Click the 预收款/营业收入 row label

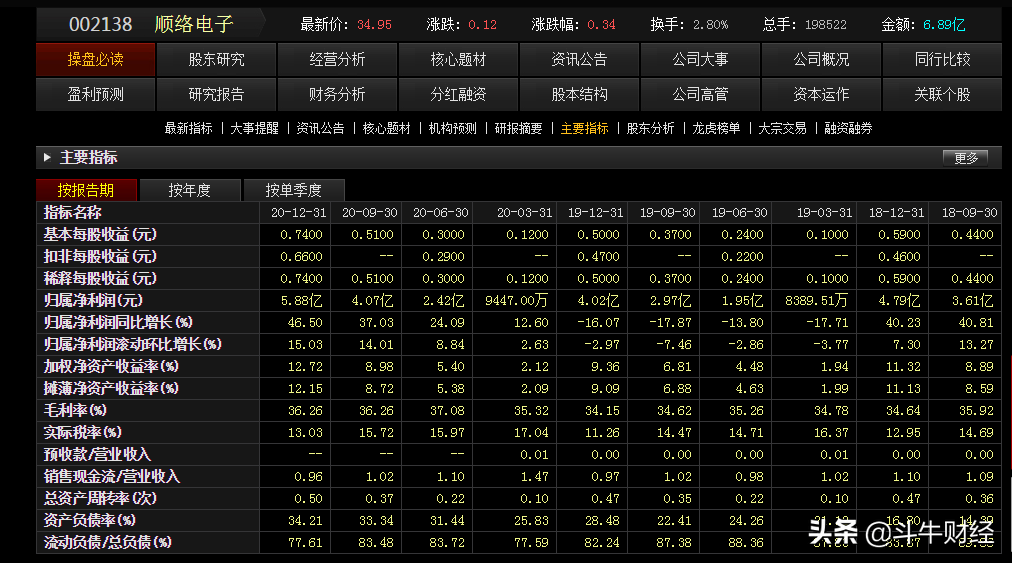point(97,454)
